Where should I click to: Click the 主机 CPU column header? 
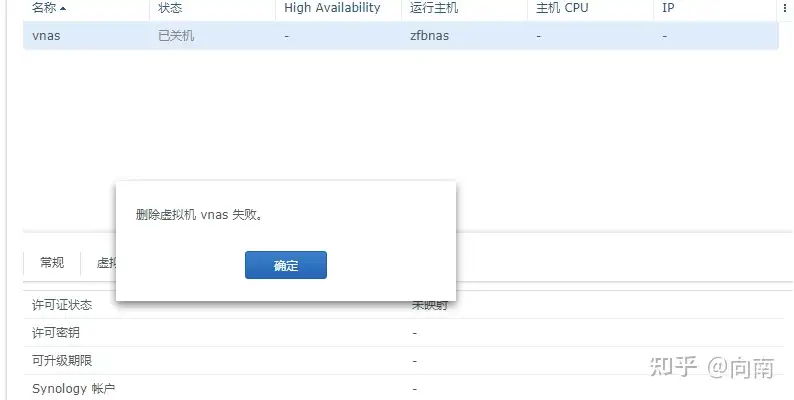pos(590,9)
